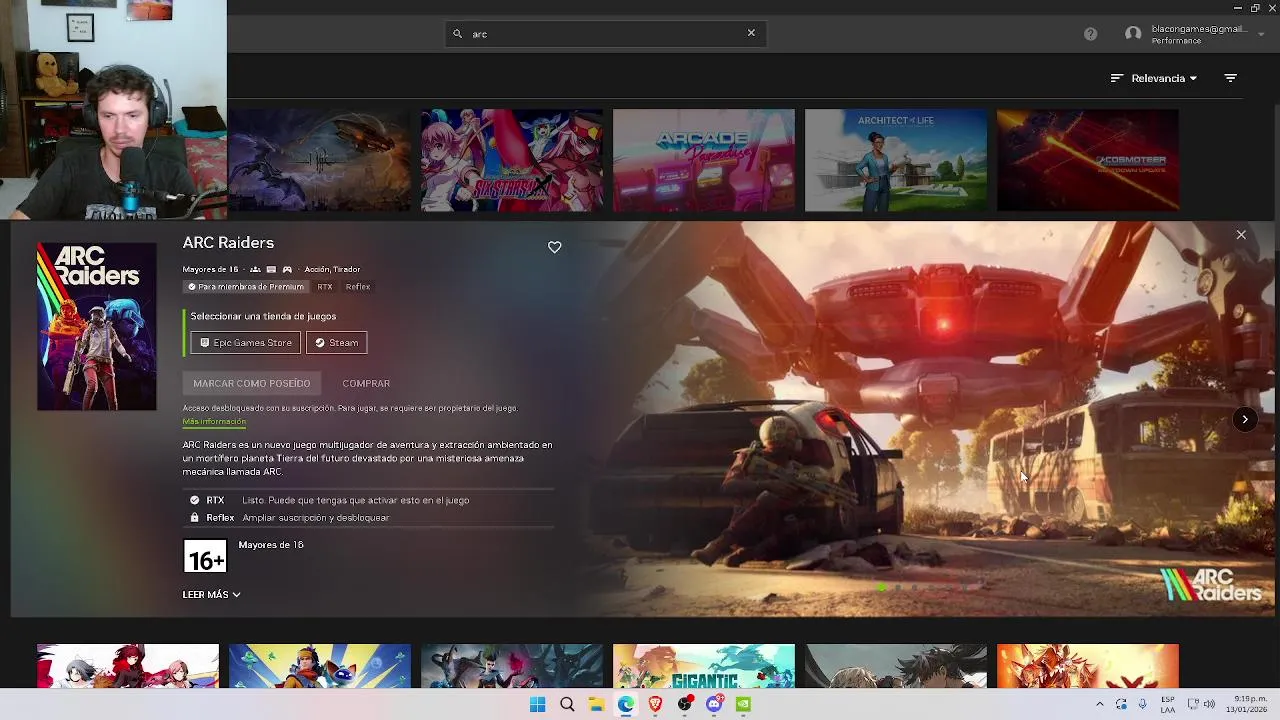1280x720 pixels.
Task: Click the gamepad support icon
Action: pyautogui.click(x=287, y=269)
